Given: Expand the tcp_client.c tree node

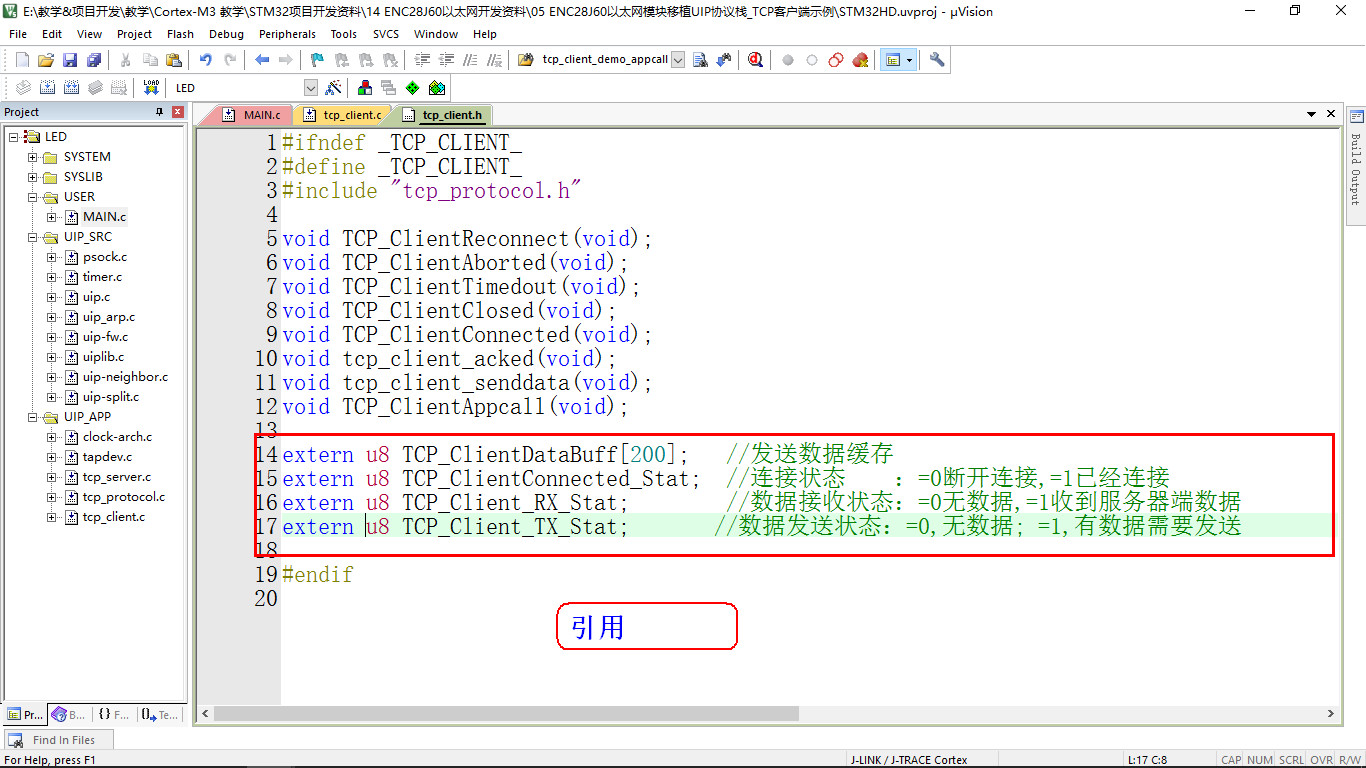Looking at the screenshot, I should pyautogui.click(x=52, y=517).
